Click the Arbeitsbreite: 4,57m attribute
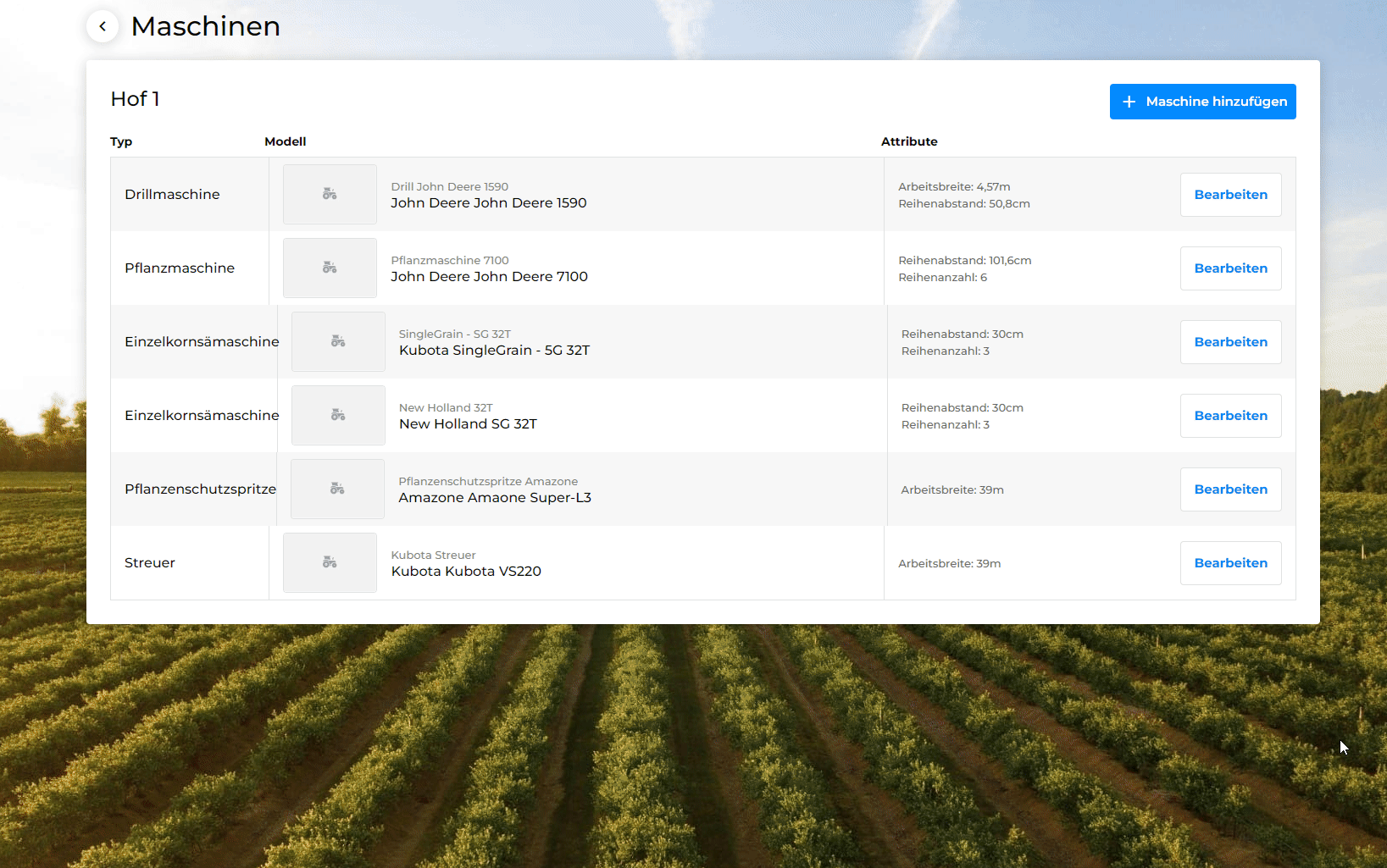 [x=954, y=186]
